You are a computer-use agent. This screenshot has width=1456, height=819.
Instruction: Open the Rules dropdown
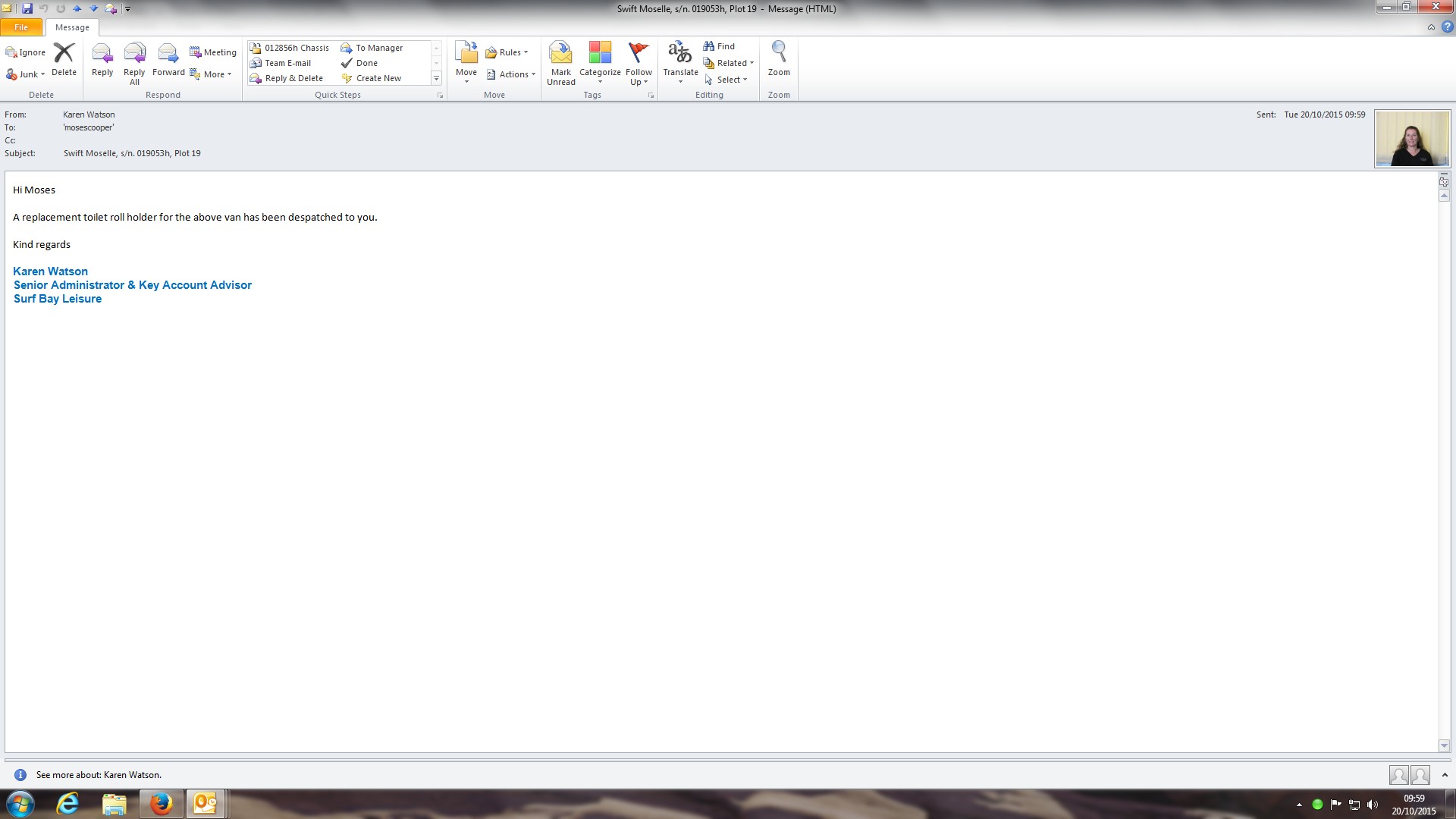coord(507,52)
